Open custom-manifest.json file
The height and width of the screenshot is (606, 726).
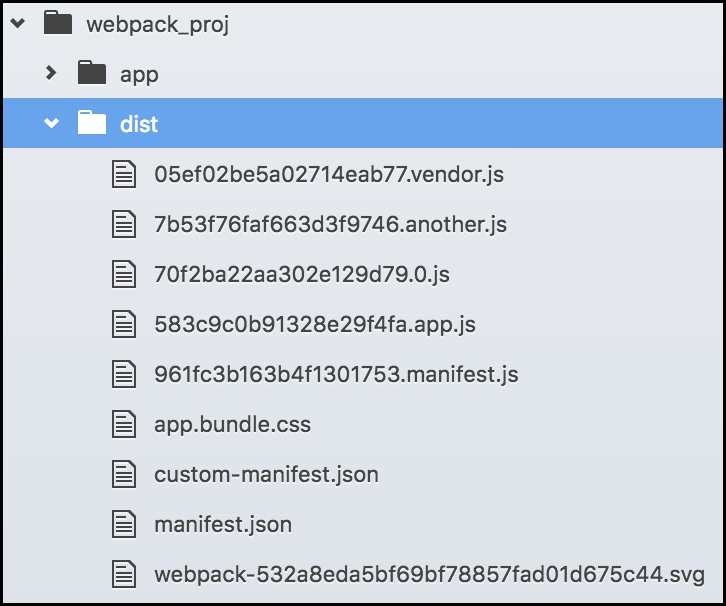pos(266,474)
